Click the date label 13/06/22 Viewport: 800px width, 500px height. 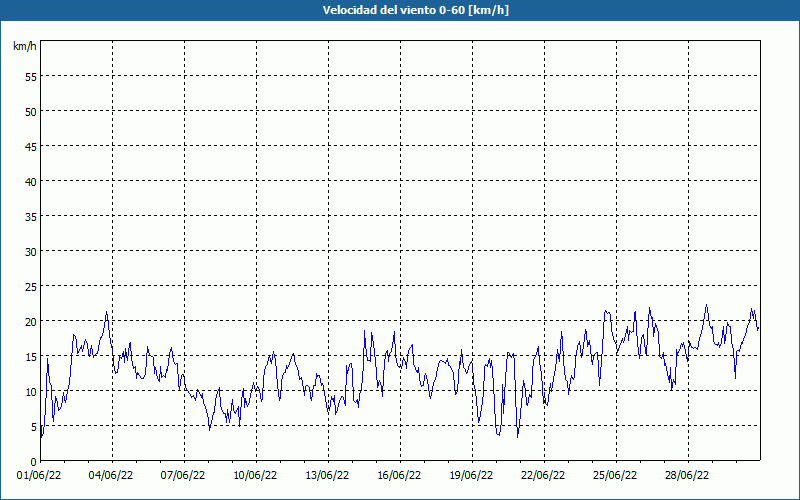click(x=327, y=476)
